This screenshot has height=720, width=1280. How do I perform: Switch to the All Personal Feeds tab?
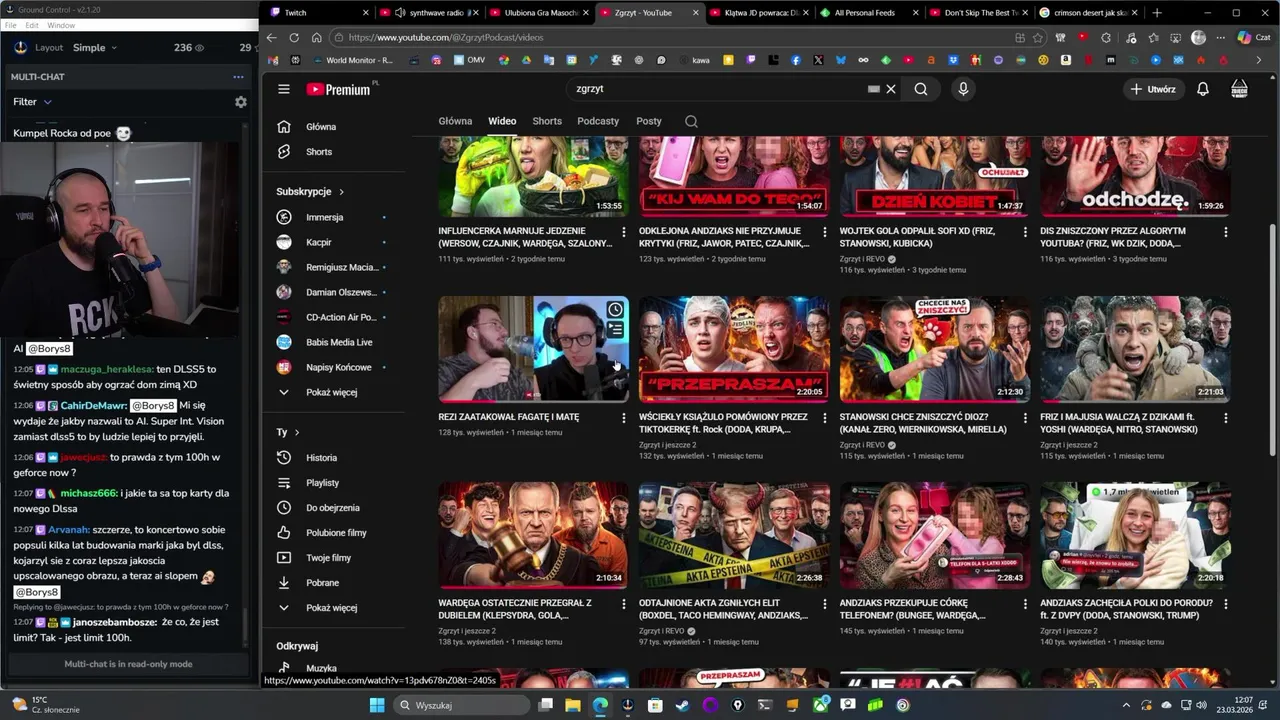[866, 13]
